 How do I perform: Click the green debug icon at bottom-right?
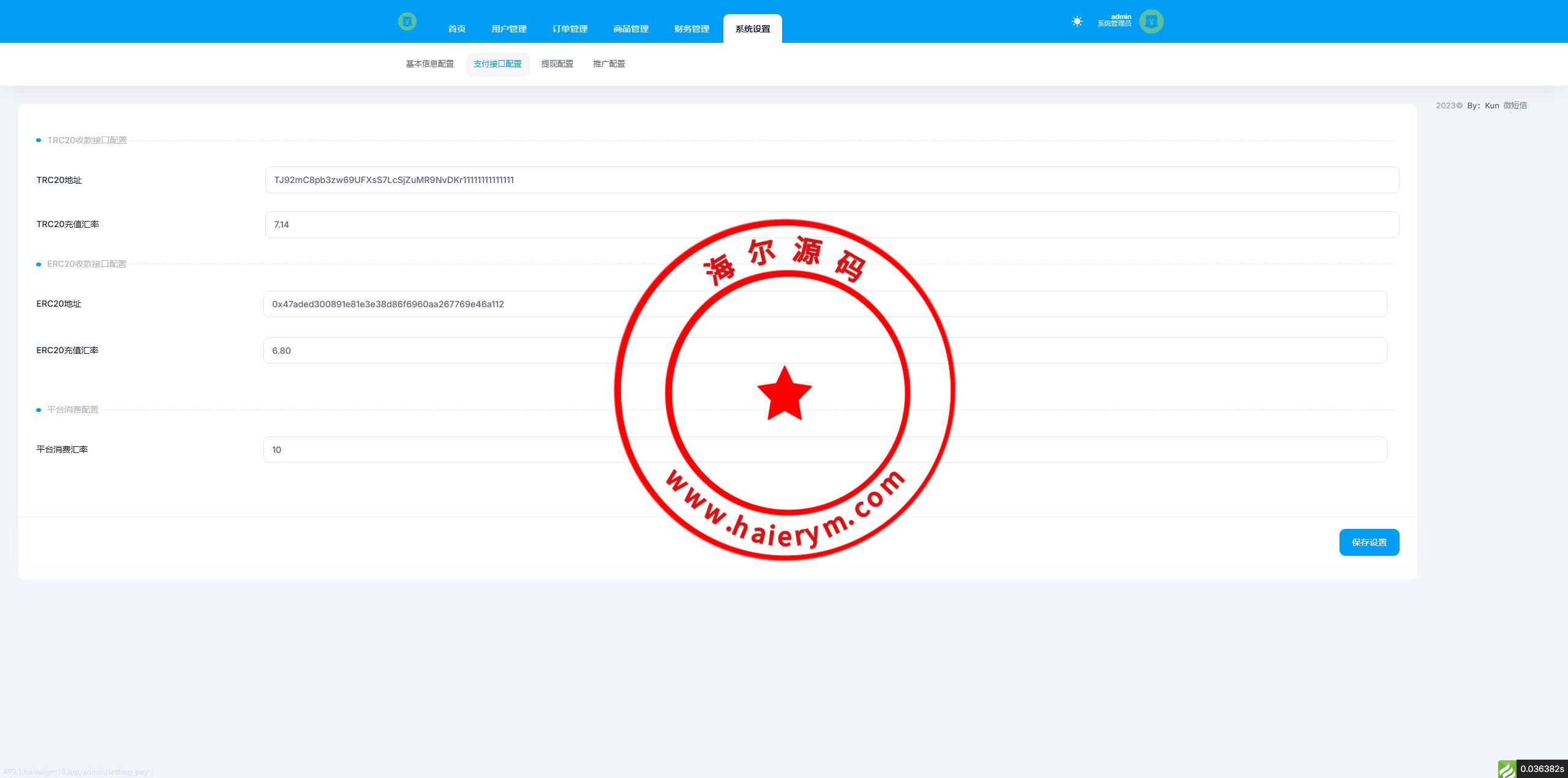(x=1507, y=769)
